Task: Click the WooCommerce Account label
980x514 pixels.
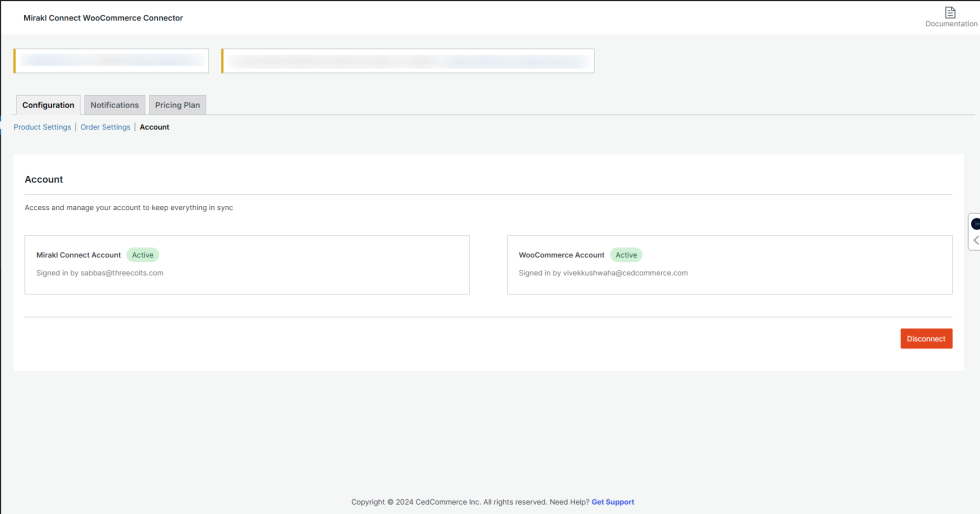Action: click(x=561, y=255)
